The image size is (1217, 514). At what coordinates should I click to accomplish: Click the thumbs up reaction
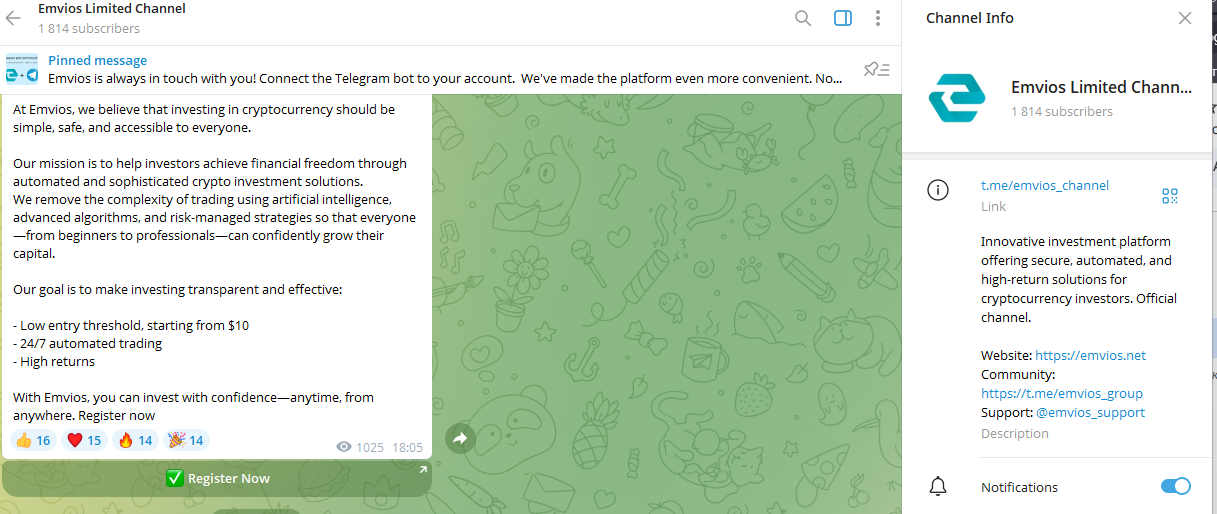click(33, 440)
